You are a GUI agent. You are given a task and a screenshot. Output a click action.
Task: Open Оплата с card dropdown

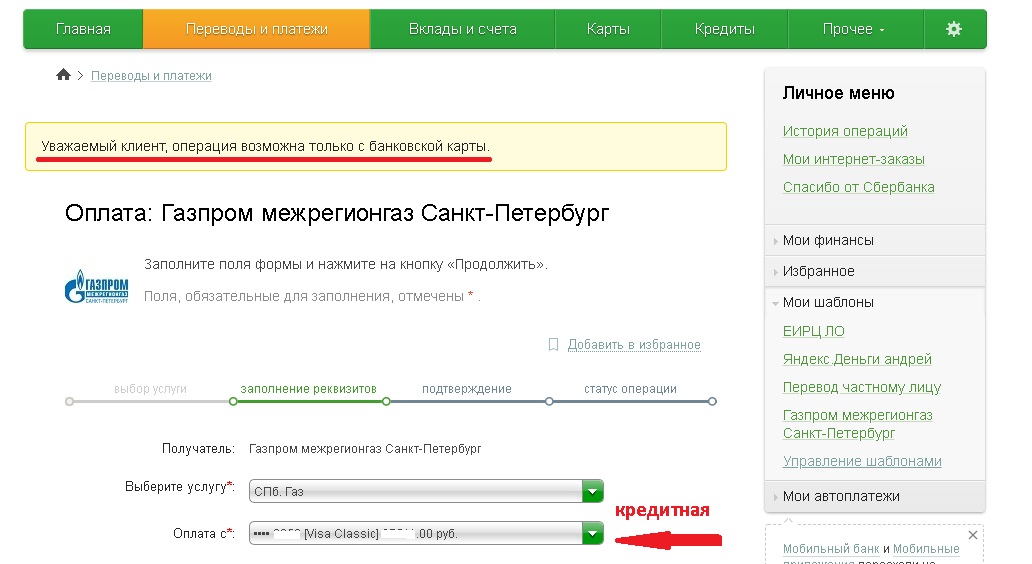pyautogui.click(x=426, y=533)
